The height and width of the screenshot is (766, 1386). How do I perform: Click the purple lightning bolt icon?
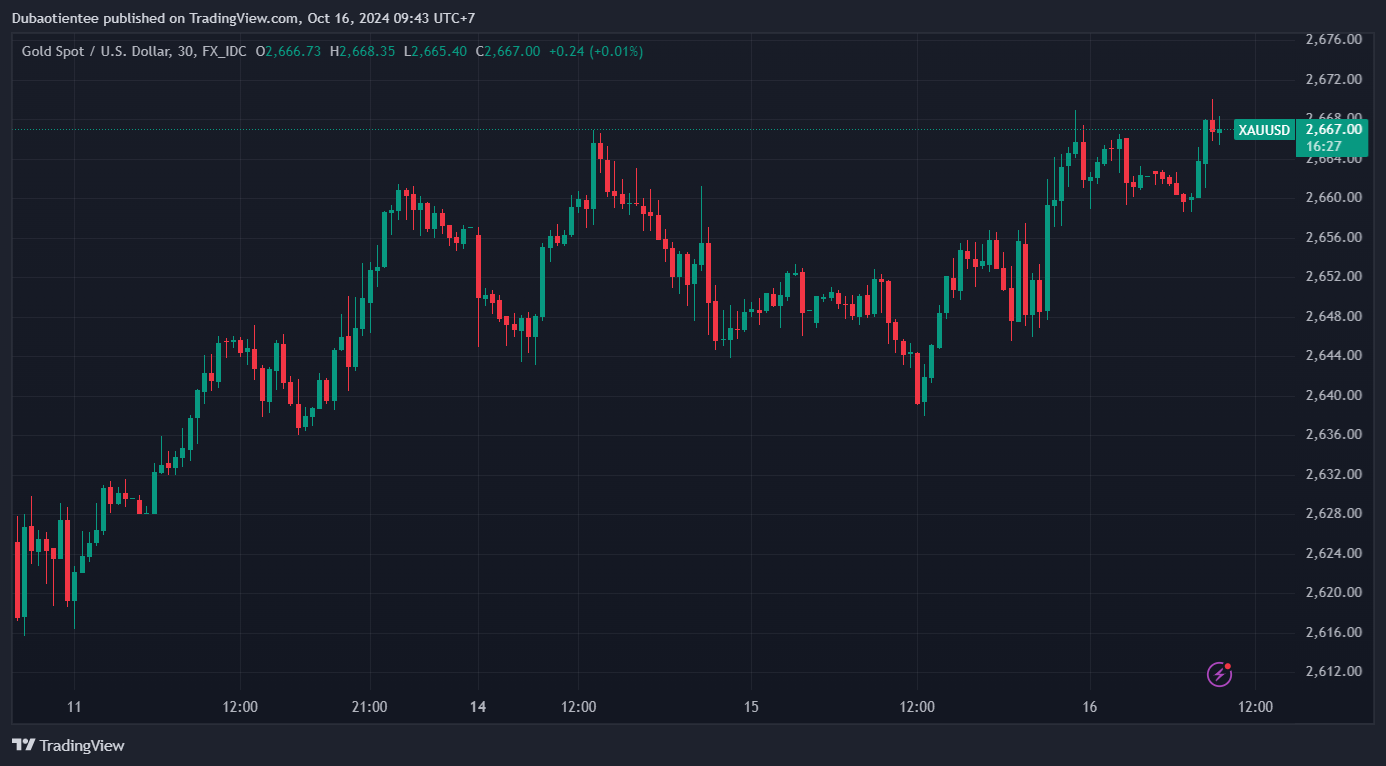(1220, 673)
